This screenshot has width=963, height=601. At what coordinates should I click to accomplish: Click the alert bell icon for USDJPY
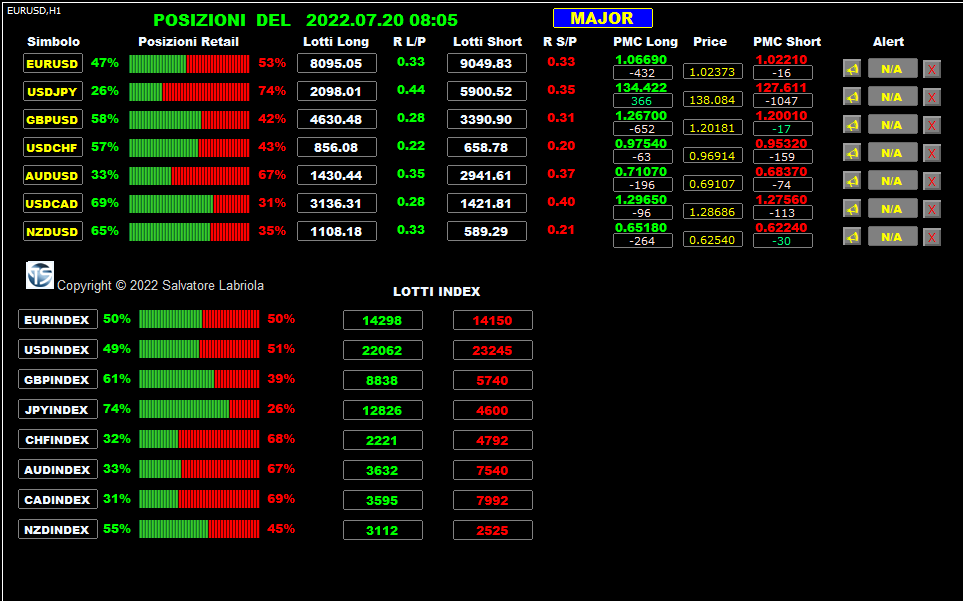point(852,97)
